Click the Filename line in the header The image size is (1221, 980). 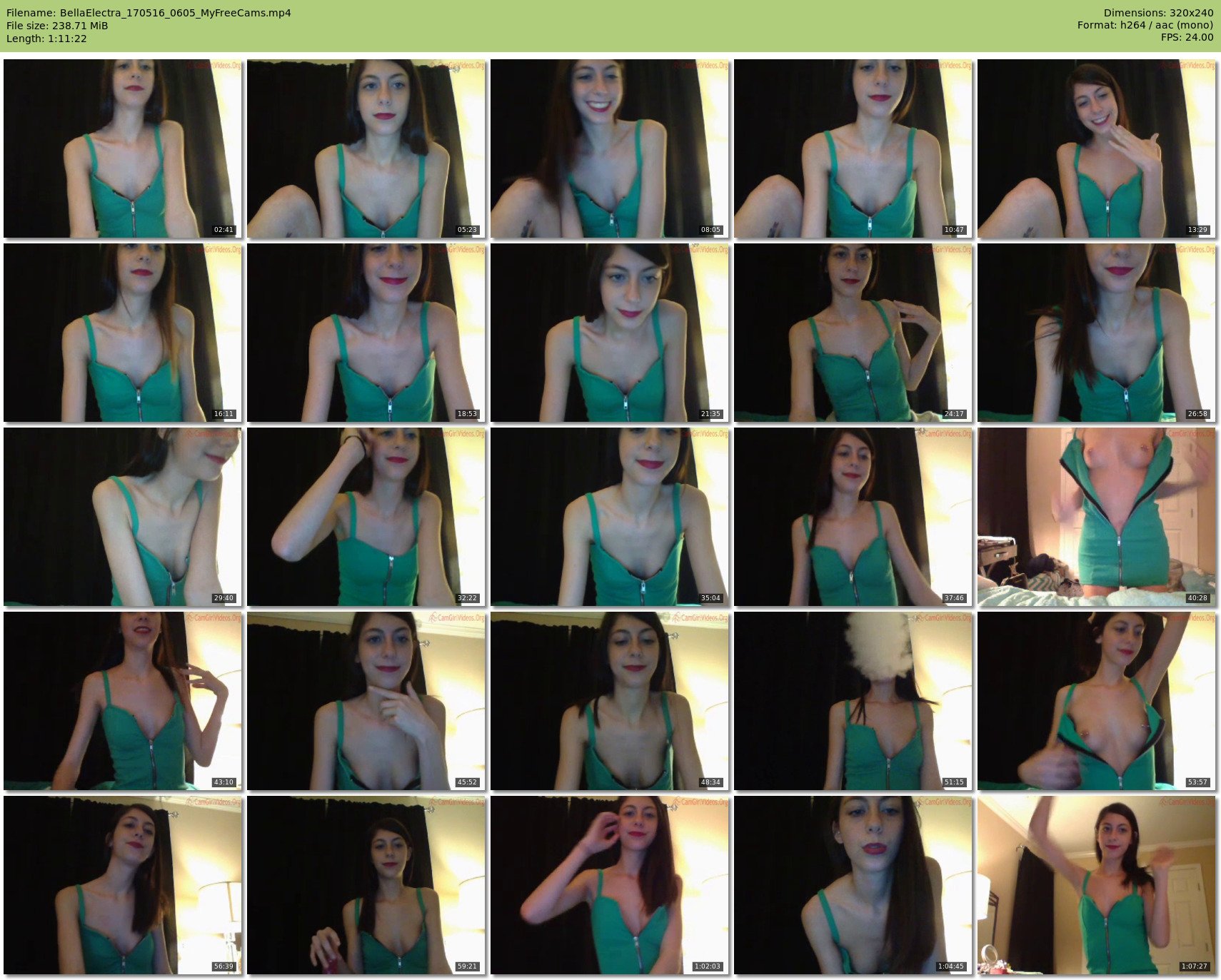point(149,13)
